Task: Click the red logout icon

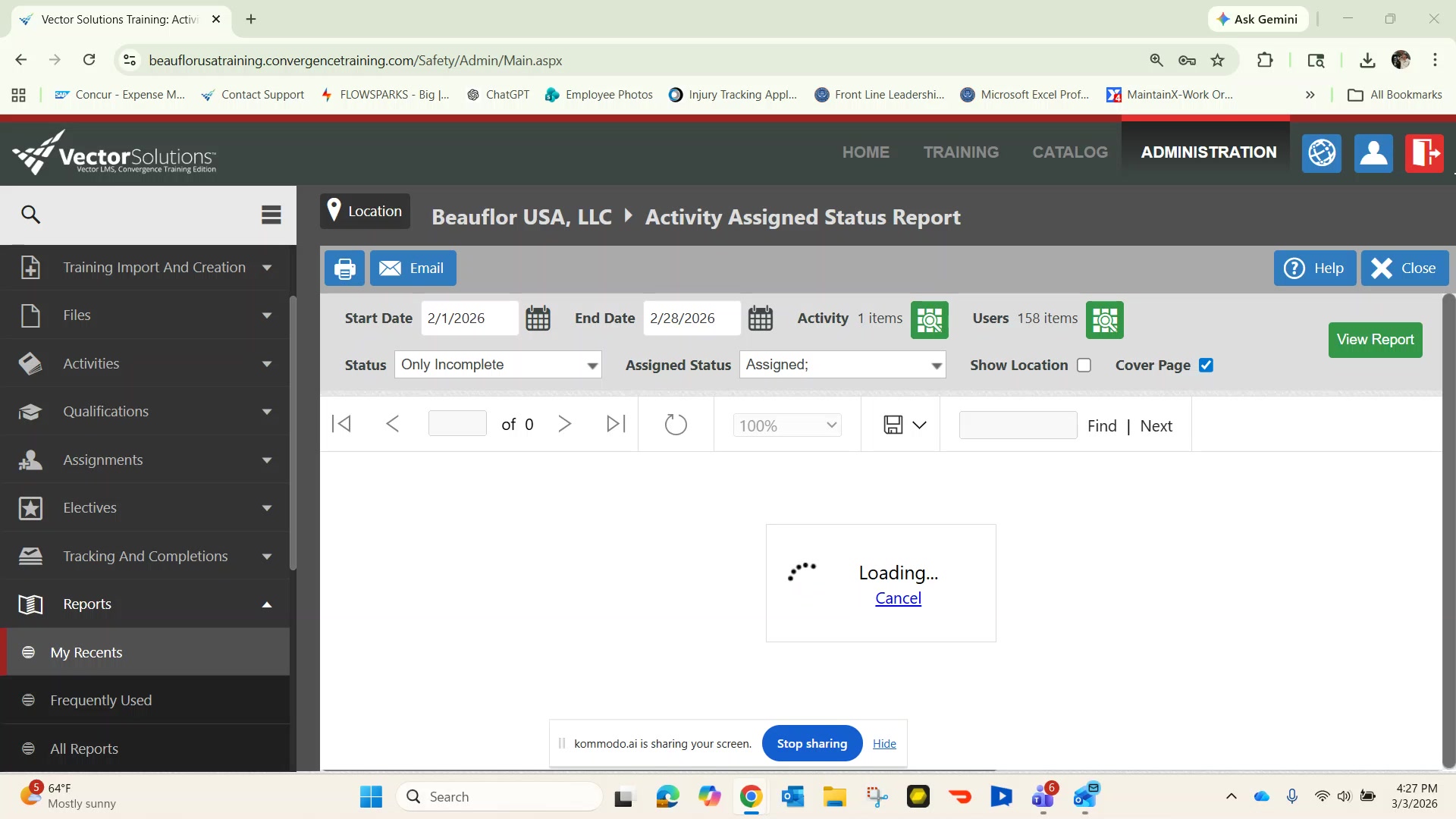Action: (x=1423, y=153)
